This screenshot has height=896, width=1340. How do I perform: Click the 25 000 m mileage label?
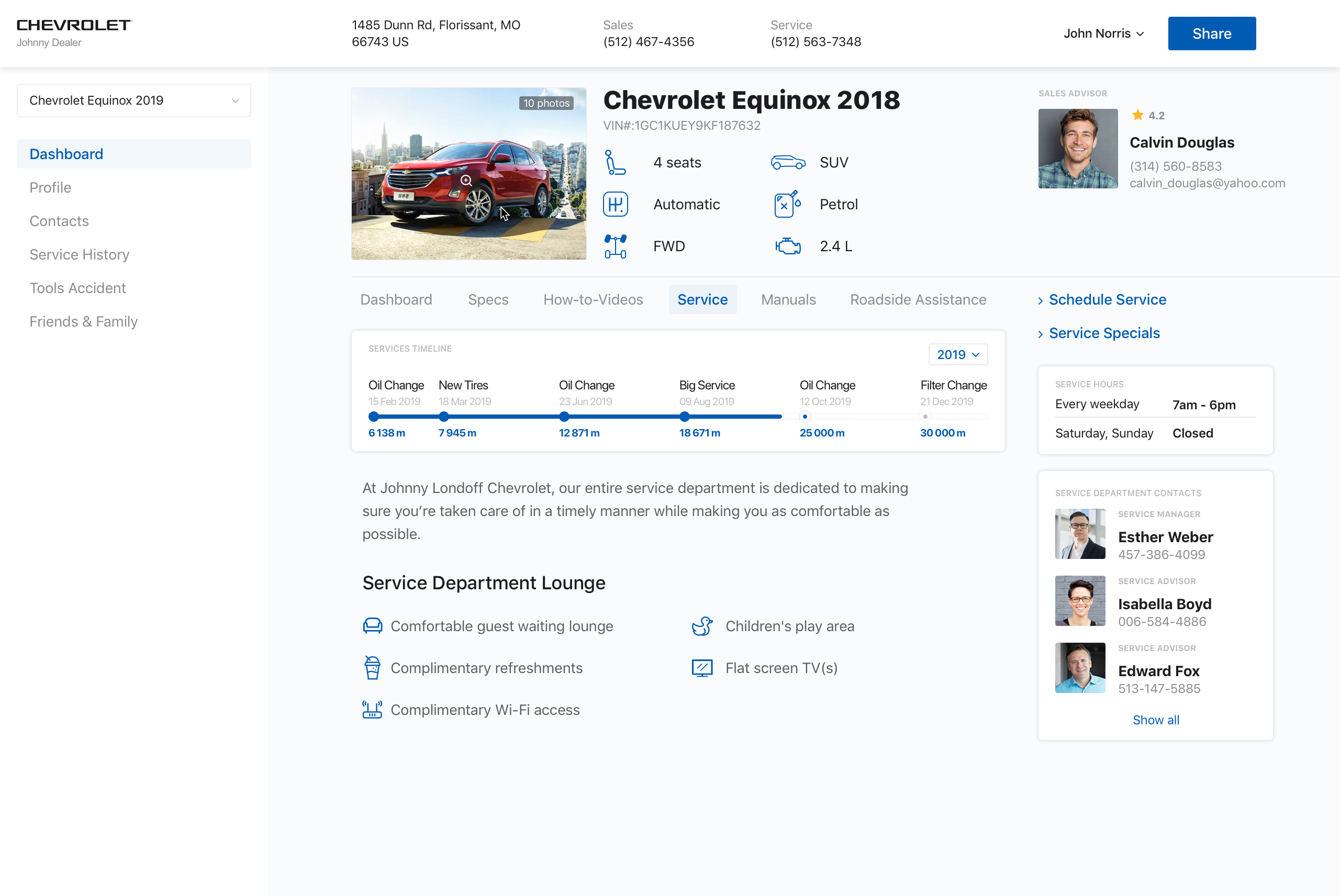point(822,433)
